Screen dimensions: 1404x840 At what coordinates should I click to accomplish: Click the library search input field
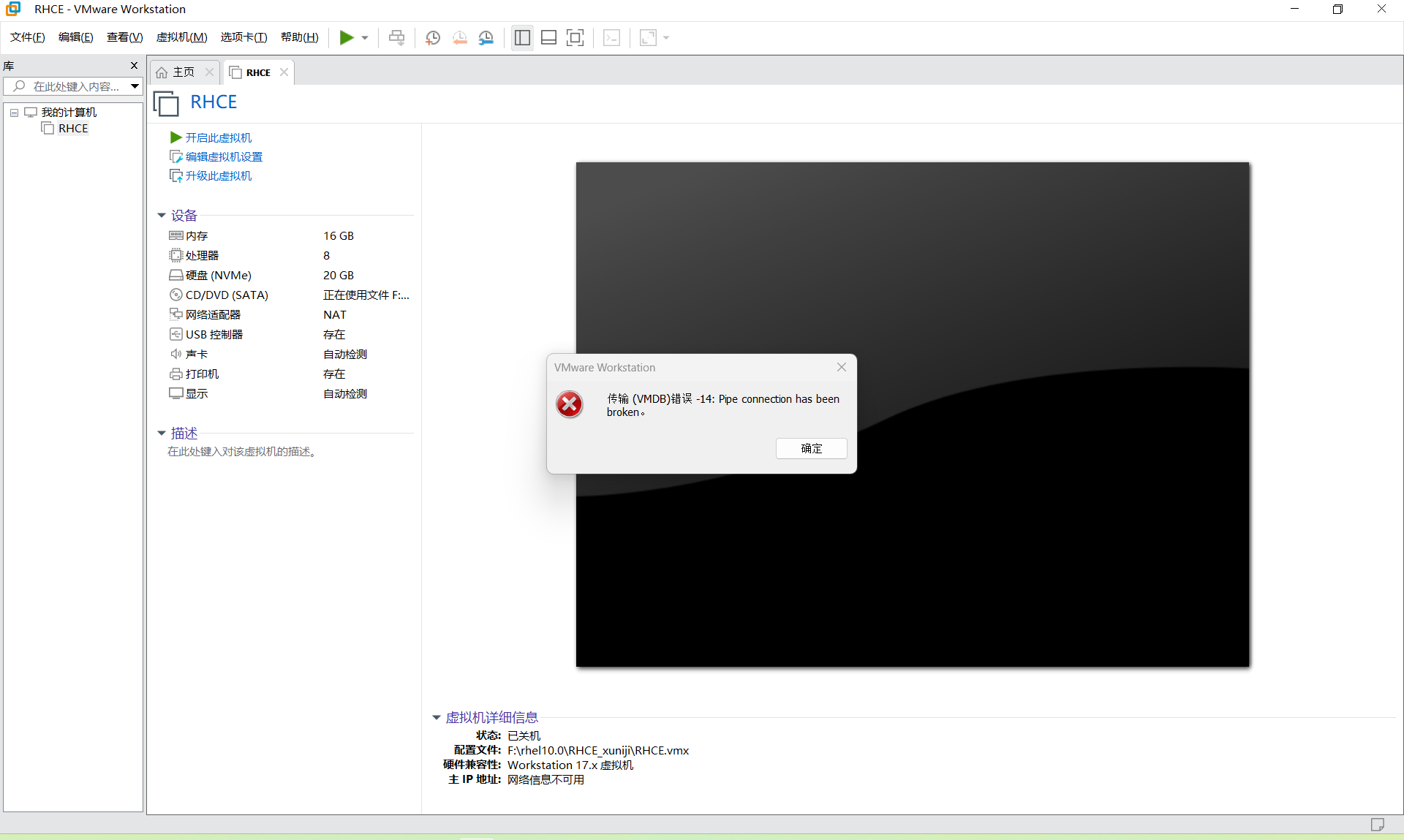click(76, 86)
